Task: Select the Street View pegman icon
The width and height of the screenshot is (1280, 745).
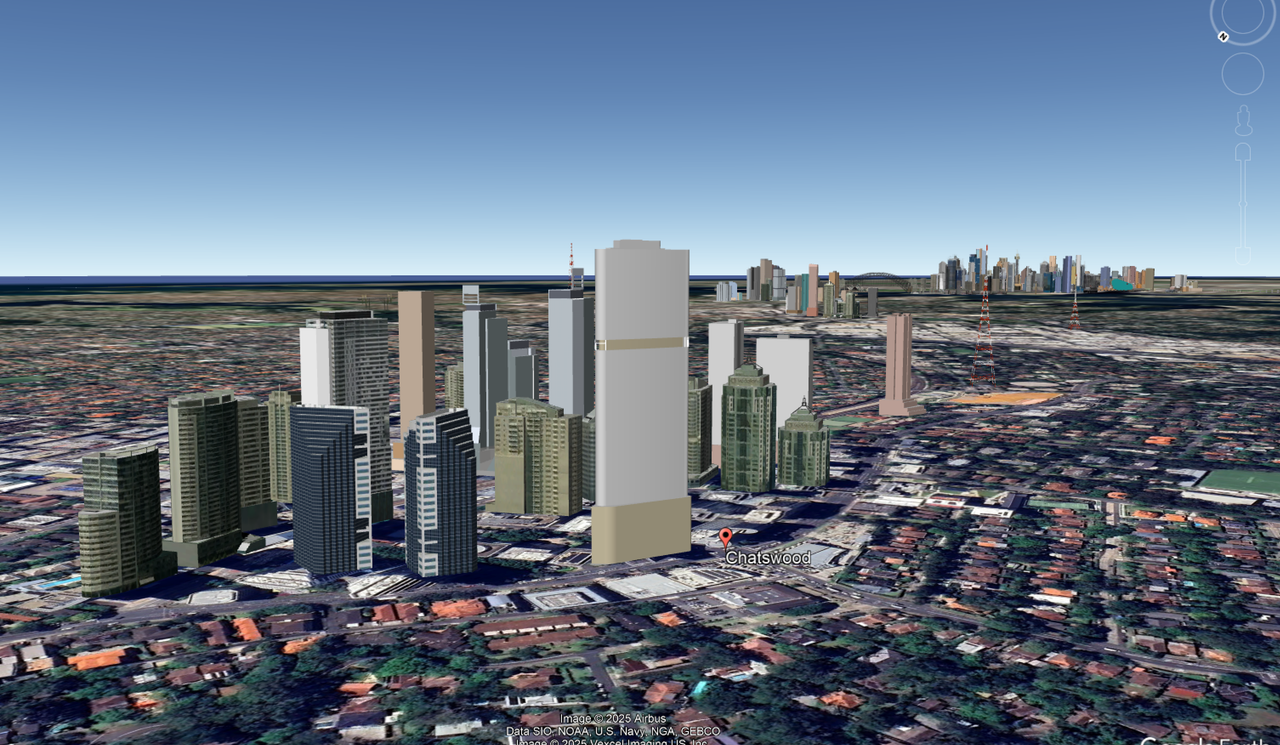Action: [1243, 120]
